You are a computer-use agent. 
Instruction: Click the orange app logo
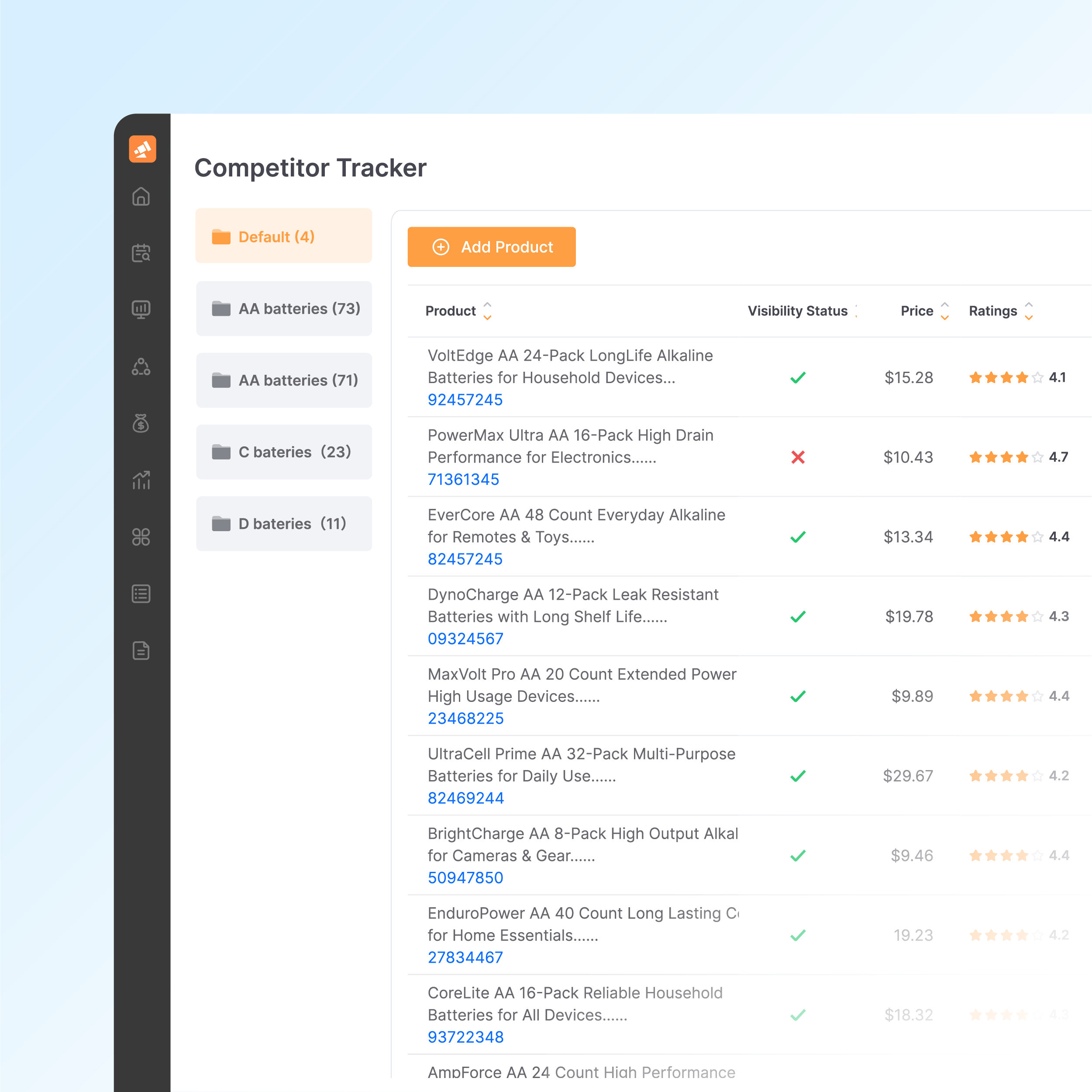pyautogui.click(x=142, y=149)
